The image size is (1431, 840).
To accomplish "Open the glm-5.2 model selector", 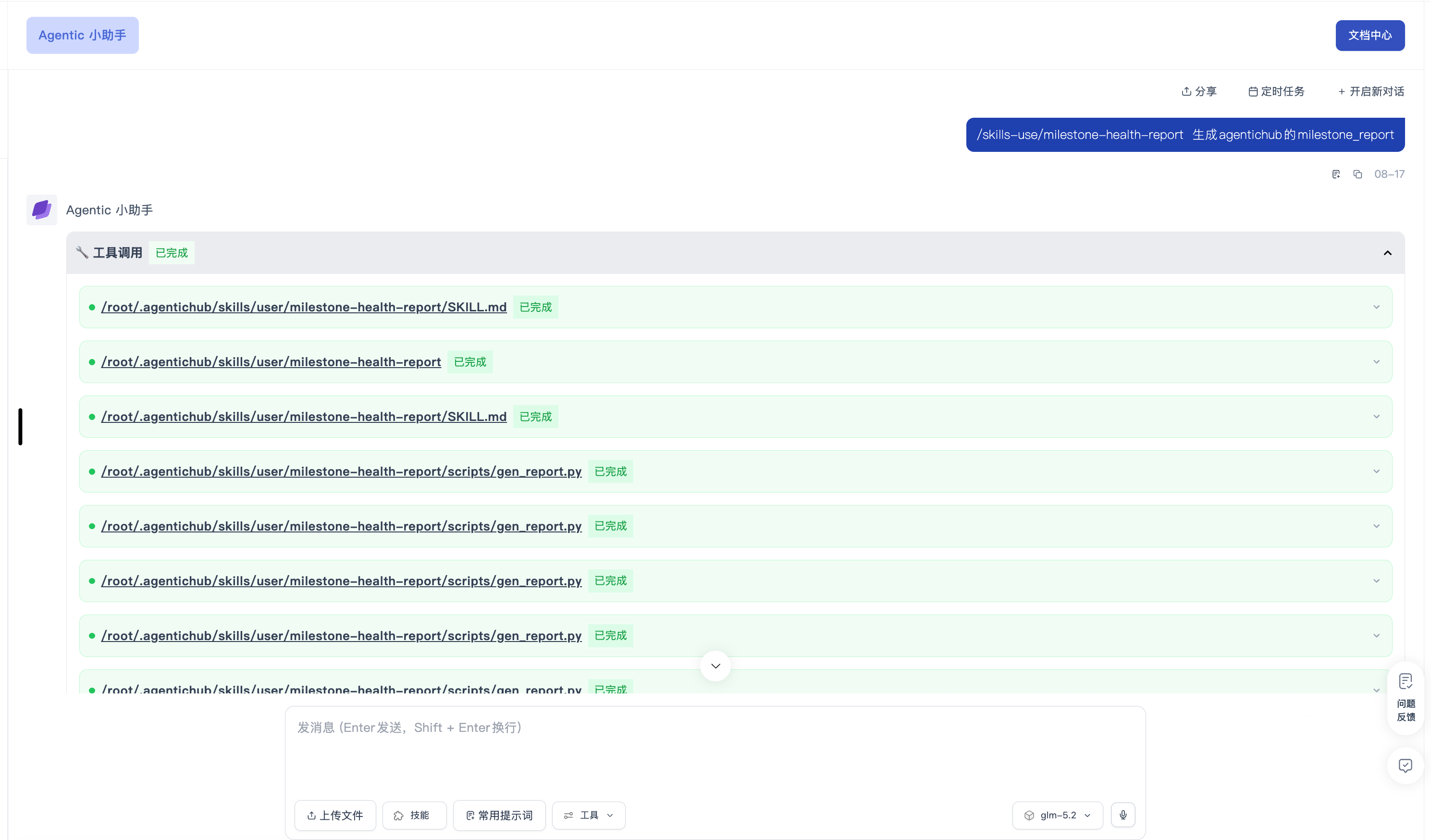I will point(1057,815).
